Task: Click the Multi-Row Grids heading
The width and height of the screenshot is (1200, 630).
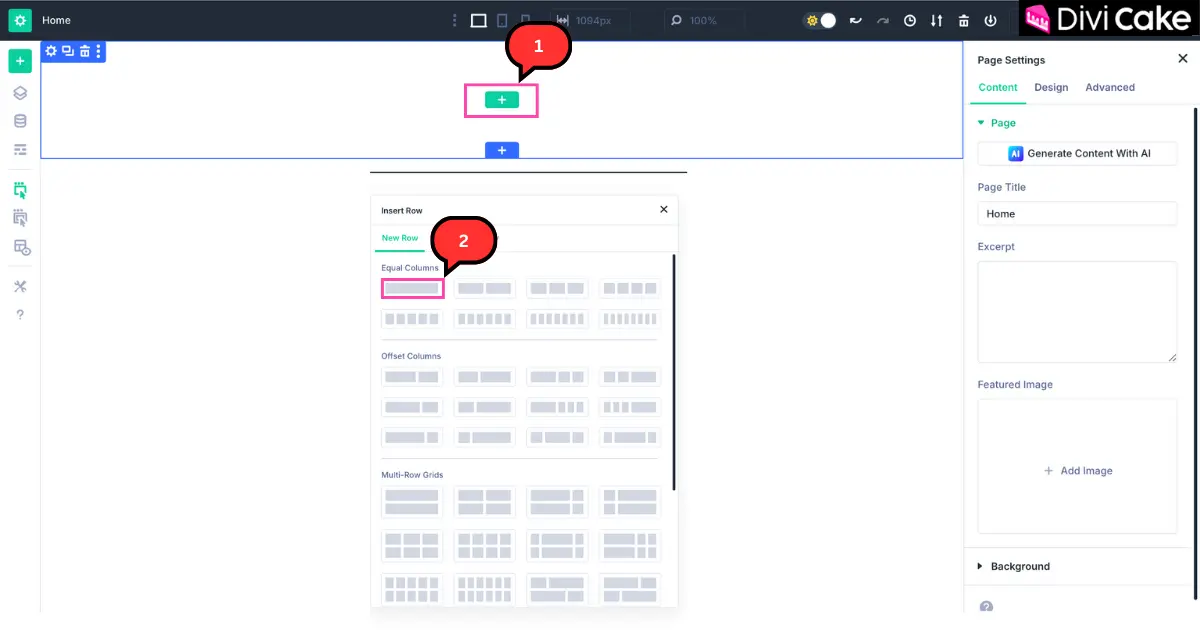Action: pos(412,475)
